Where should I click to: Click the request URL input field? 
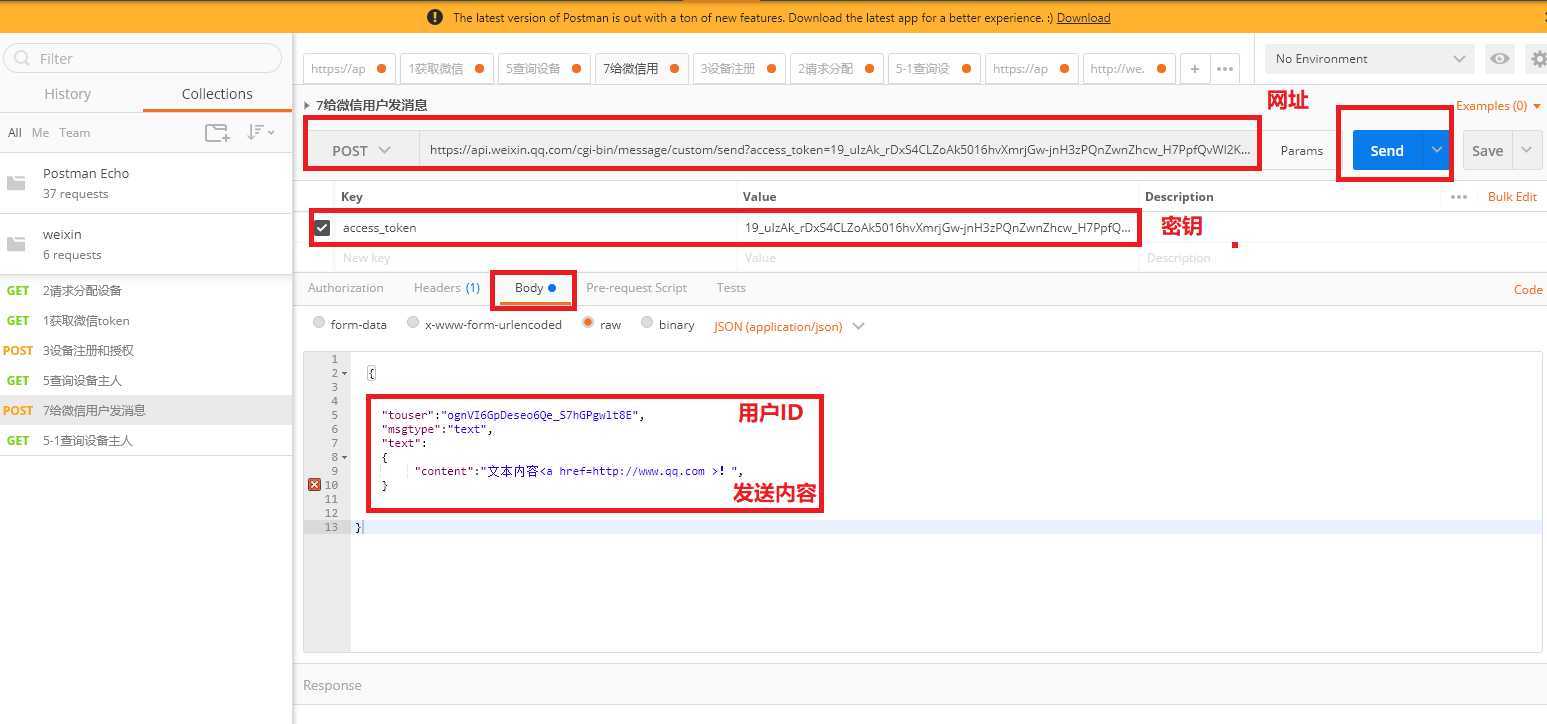tap(840, 150)
